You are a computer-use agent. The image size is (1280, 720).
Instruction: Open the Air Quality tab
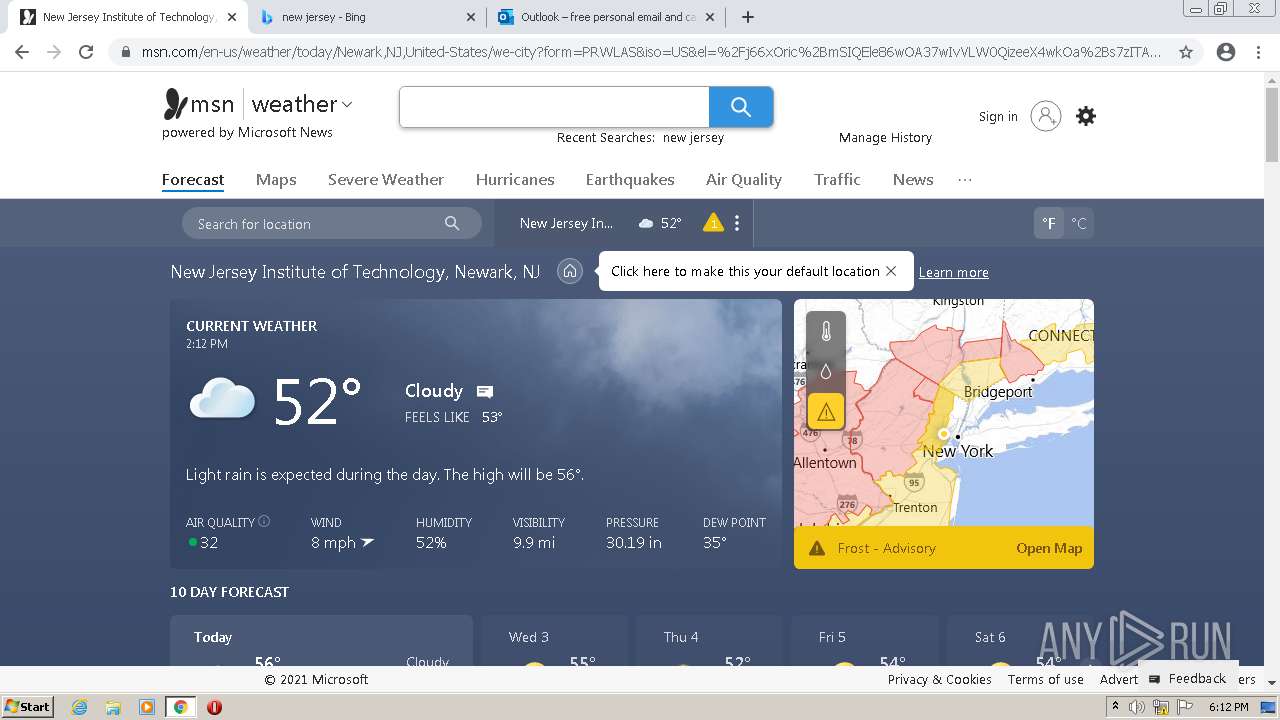click(x=744, y=180)
